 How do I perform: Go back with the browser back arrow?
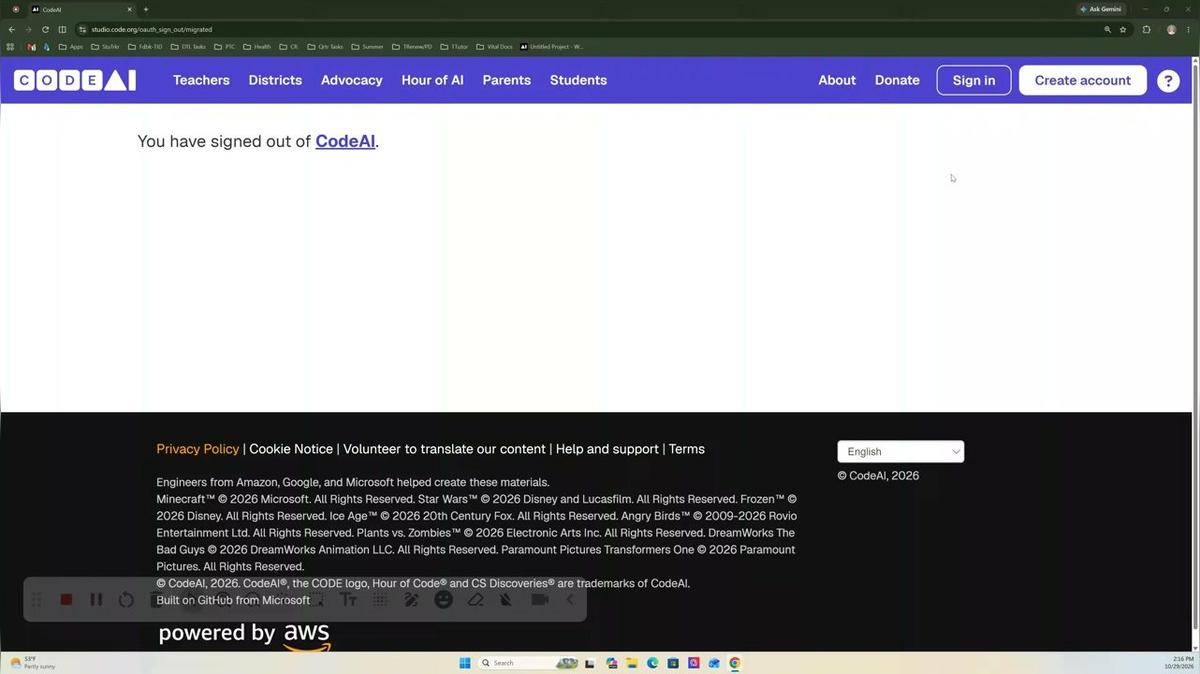tap(11, 30)
